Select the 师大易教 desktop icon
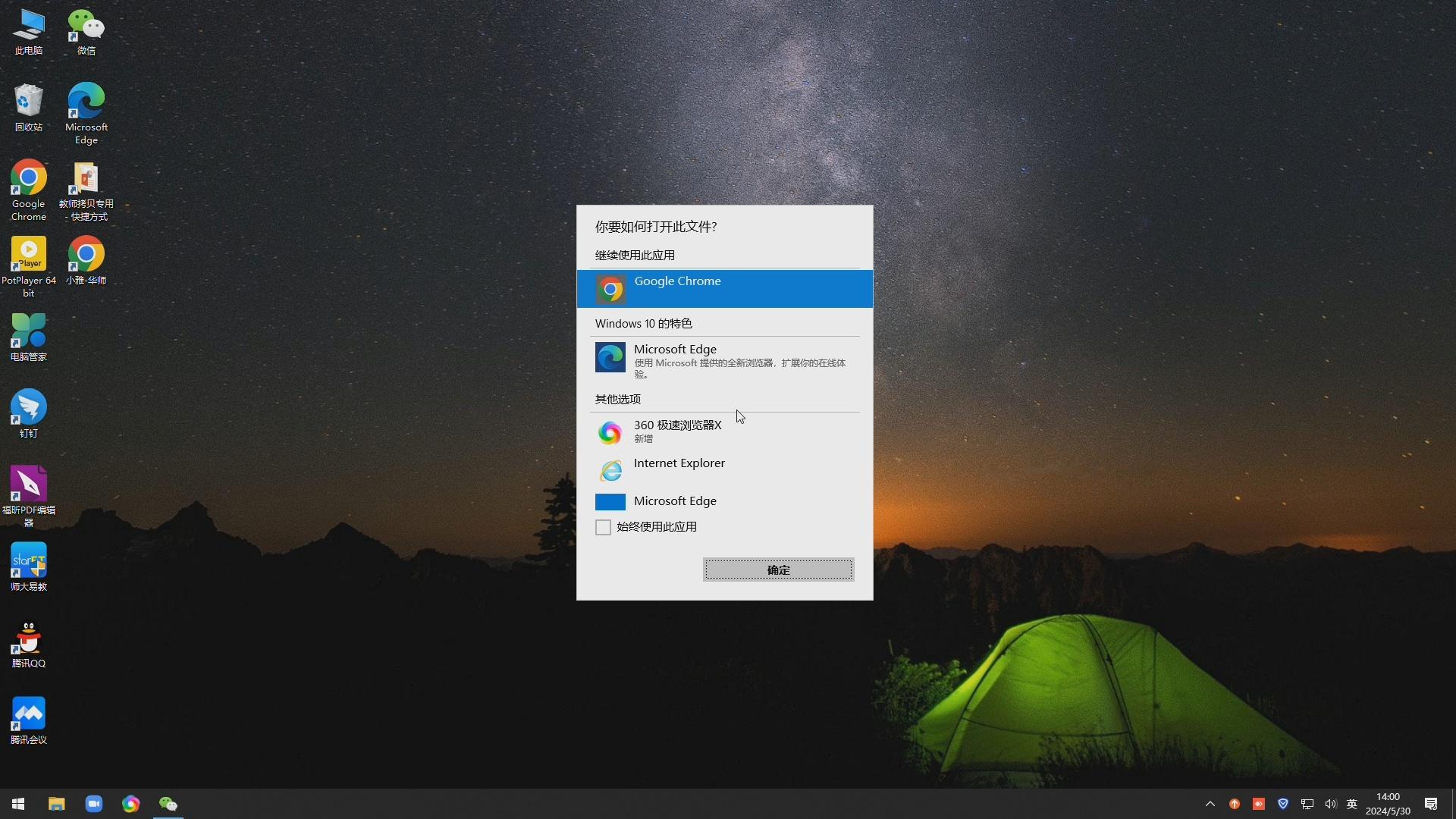The width and height of the screenshot is (1456, 819). point(29,567)
